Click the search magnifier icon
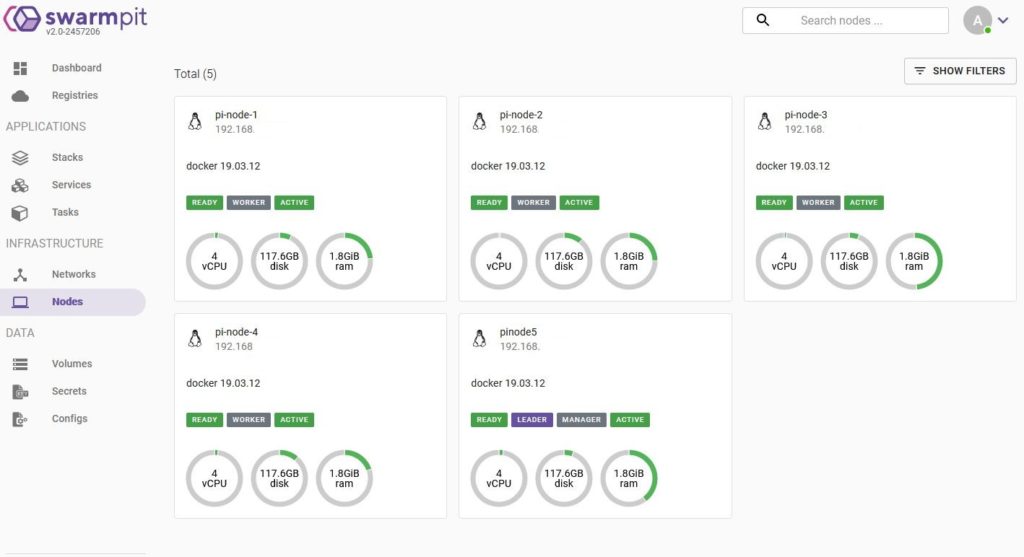1024x557 pixels. 763,20
